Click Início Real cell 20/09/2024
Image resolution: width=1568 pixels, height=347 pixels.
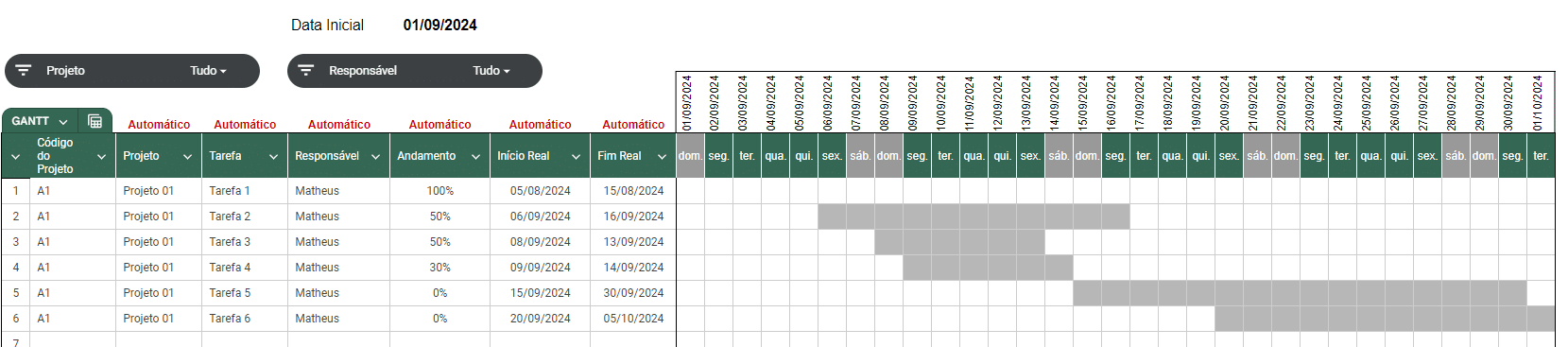click(x=540, y=319)
